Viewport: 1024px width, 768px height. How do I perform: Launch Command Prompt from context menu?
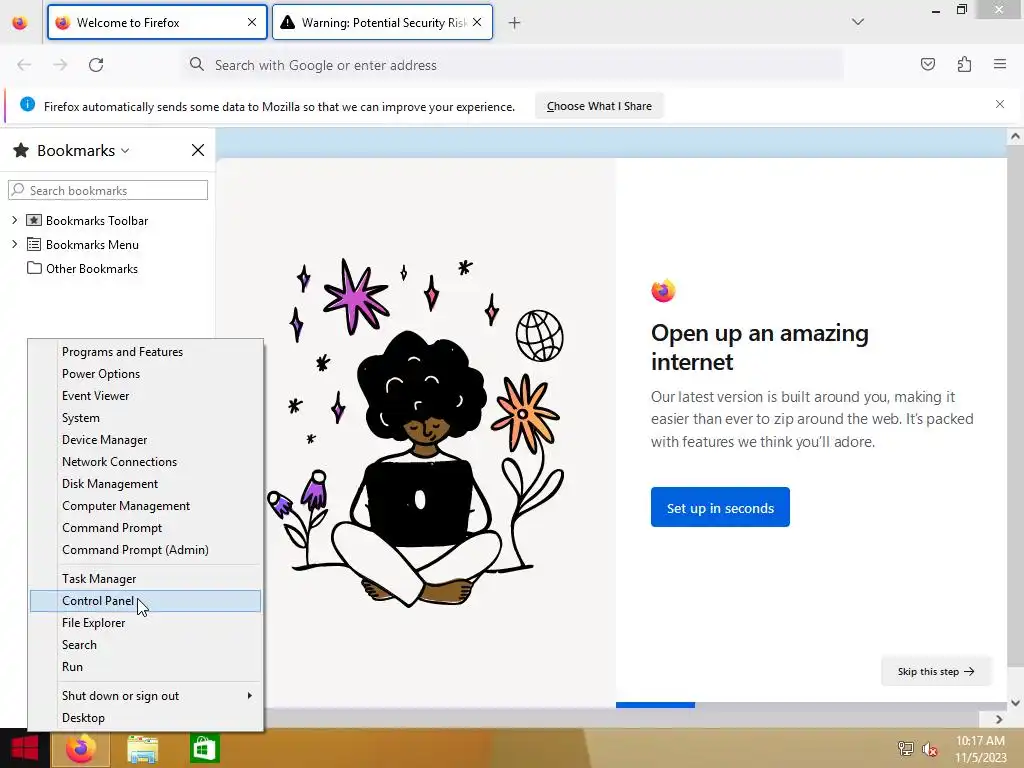pos(145,528)
